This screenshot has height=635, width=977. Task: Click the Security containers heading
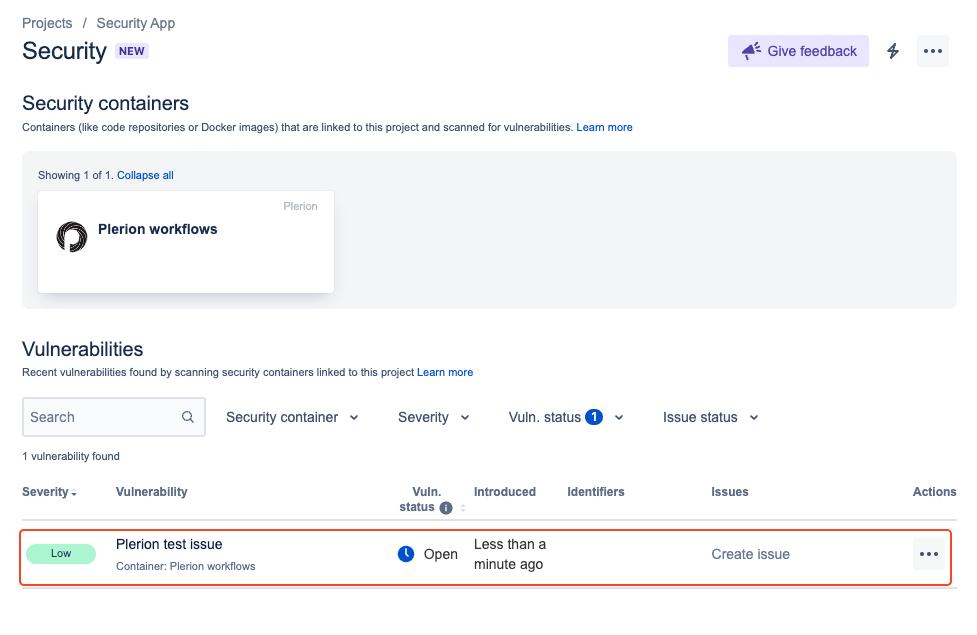(x=105, y=103)
